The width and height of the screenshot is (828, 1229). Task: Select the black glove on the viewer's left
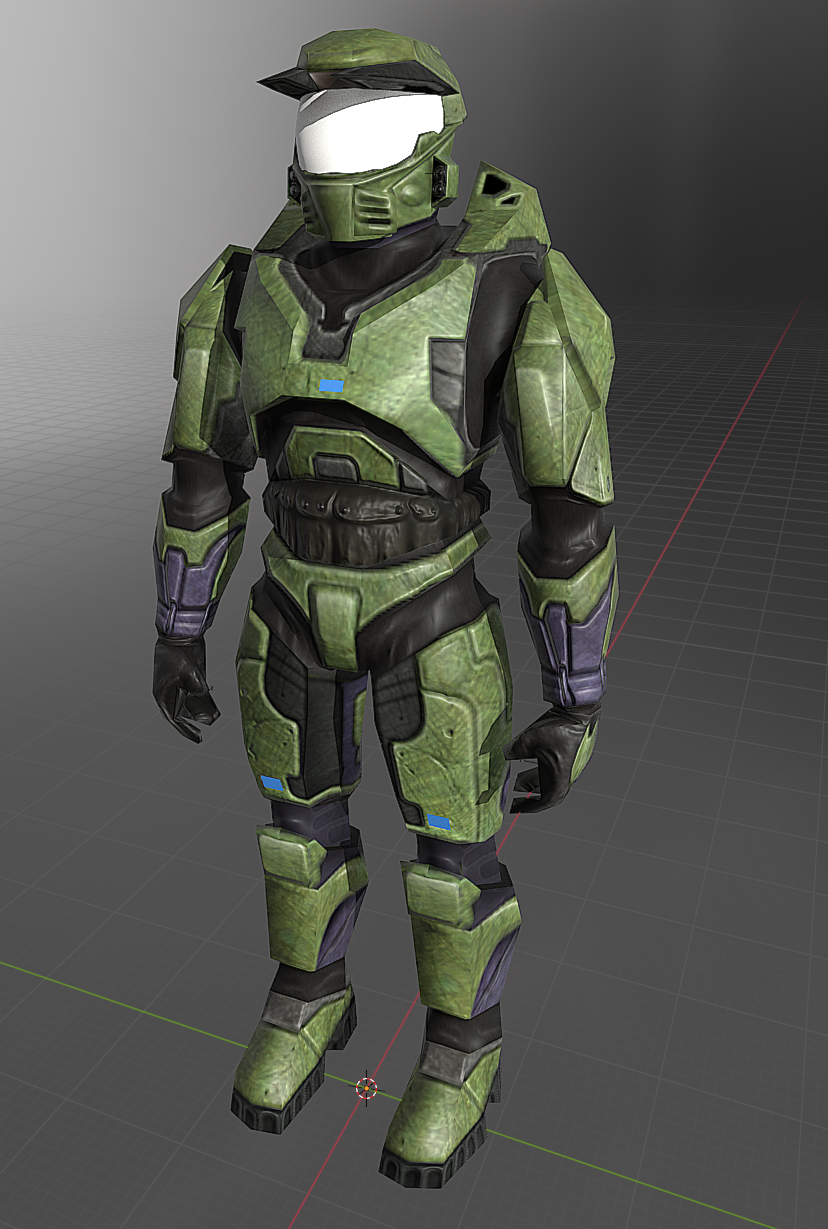(x=182, y=685)
